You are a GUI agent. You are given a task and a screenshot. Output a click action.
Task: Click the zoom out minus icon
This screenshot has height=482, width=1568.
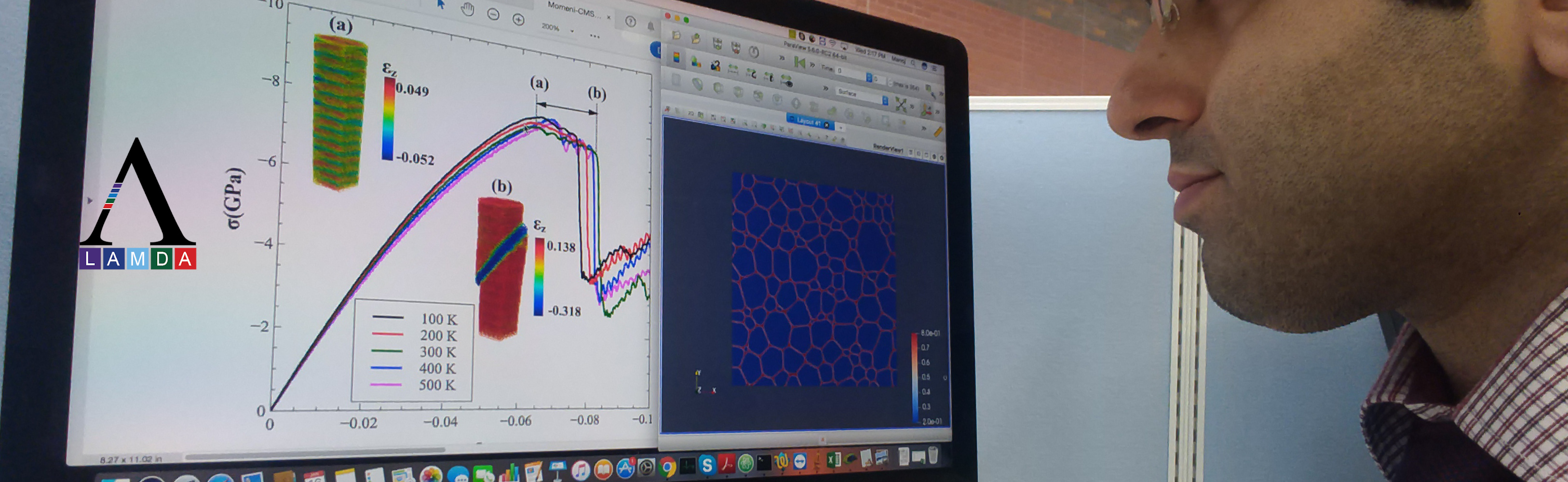494,14
